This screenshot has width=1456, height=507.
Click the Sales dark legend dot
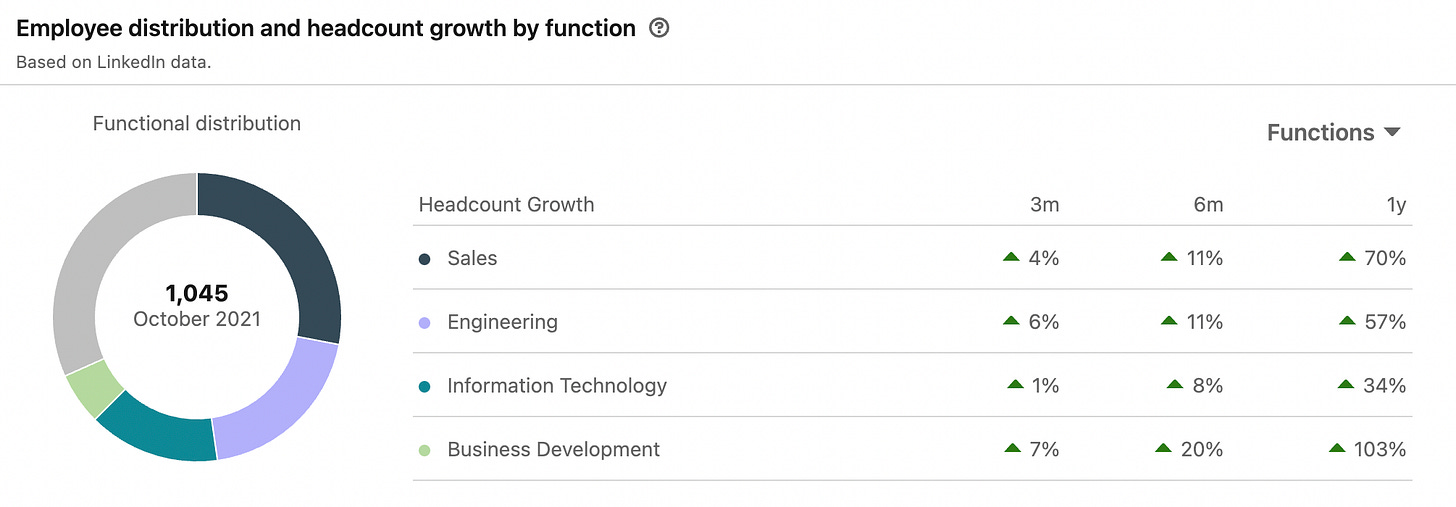click(x=425, y=259)
